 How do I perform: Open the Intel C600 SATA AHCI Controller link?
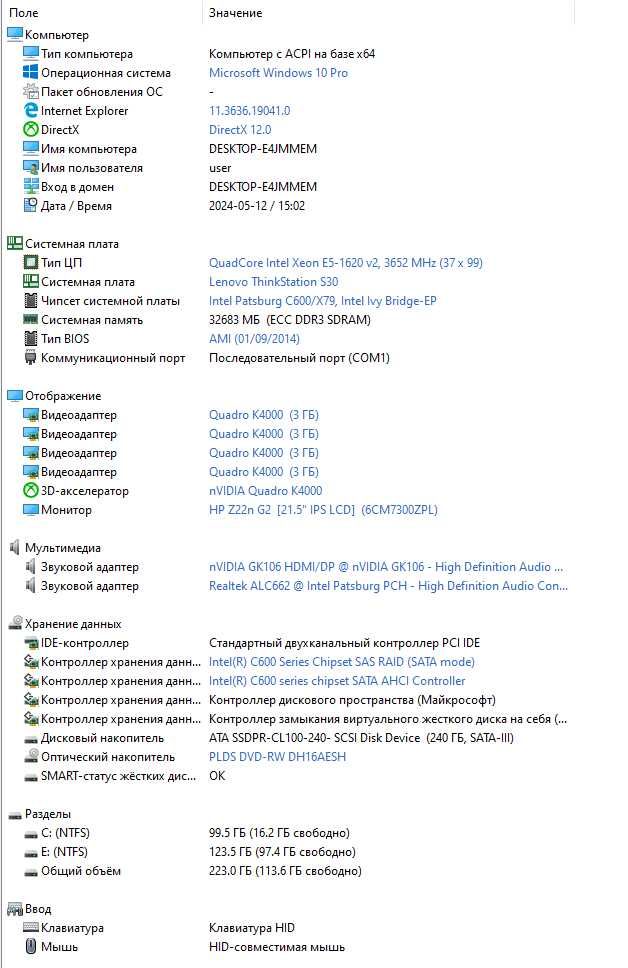pyautogui.click(x=337, y=681)
